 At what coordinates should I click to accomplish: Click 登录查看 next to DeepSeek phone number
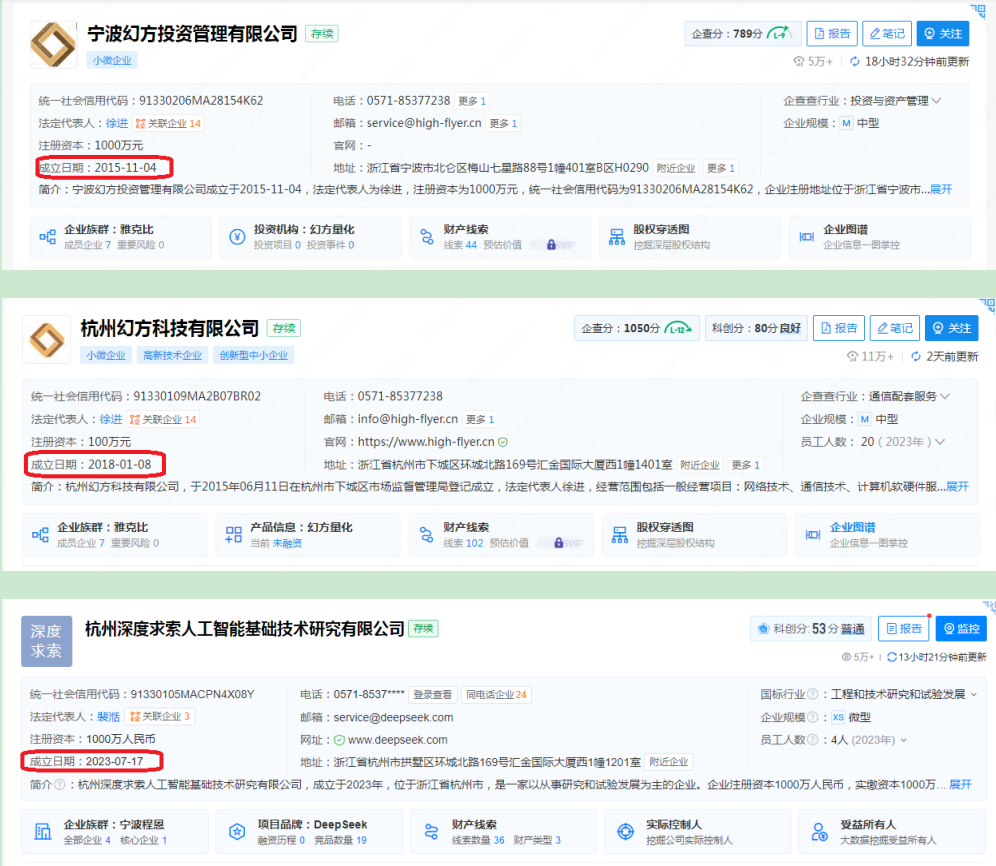pyautogui.click(x=433, y=694)
